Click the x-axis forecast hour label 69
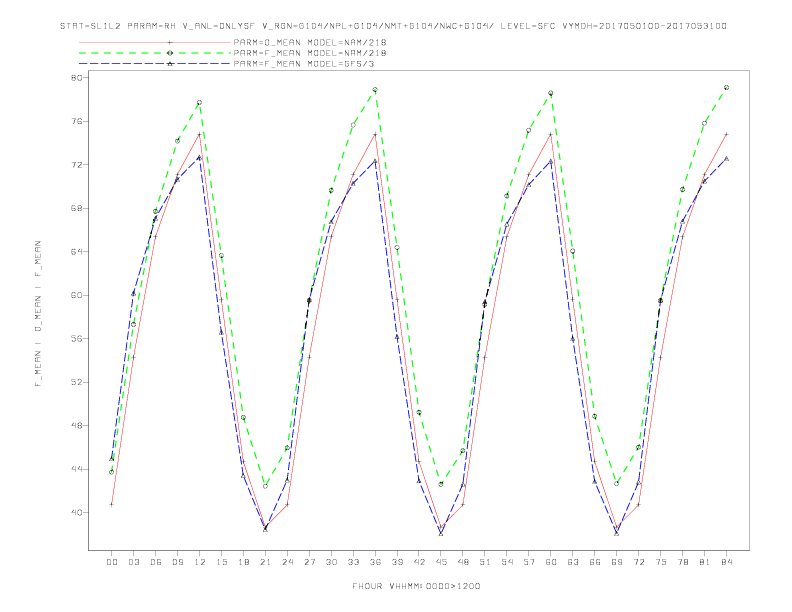Viewport: 792px width, 612px height. pos(617,562)
